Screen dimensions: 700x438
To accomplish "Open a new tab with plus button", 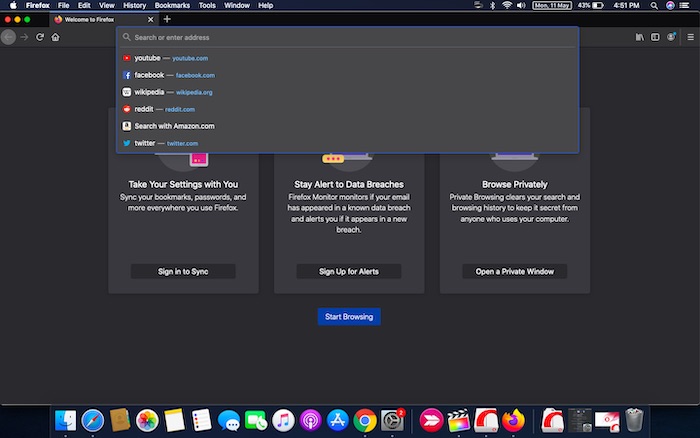I will click(x=167, y=19).
